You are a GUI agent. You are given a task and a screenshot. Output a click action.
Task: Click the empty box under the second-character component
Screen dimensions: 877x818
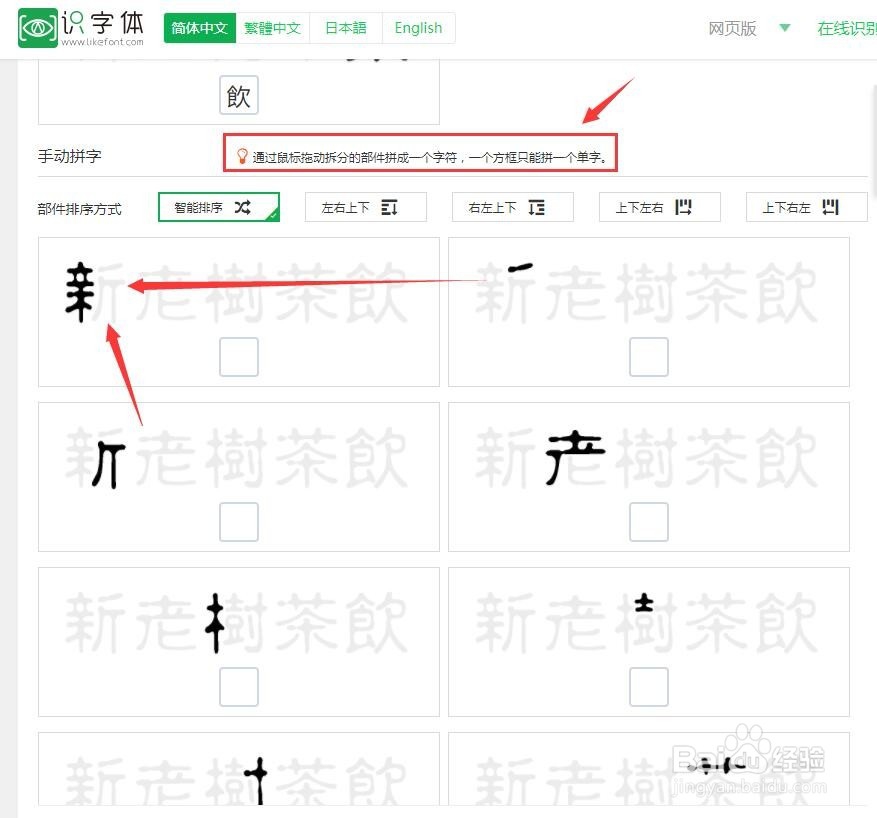[x=649, y=522]
